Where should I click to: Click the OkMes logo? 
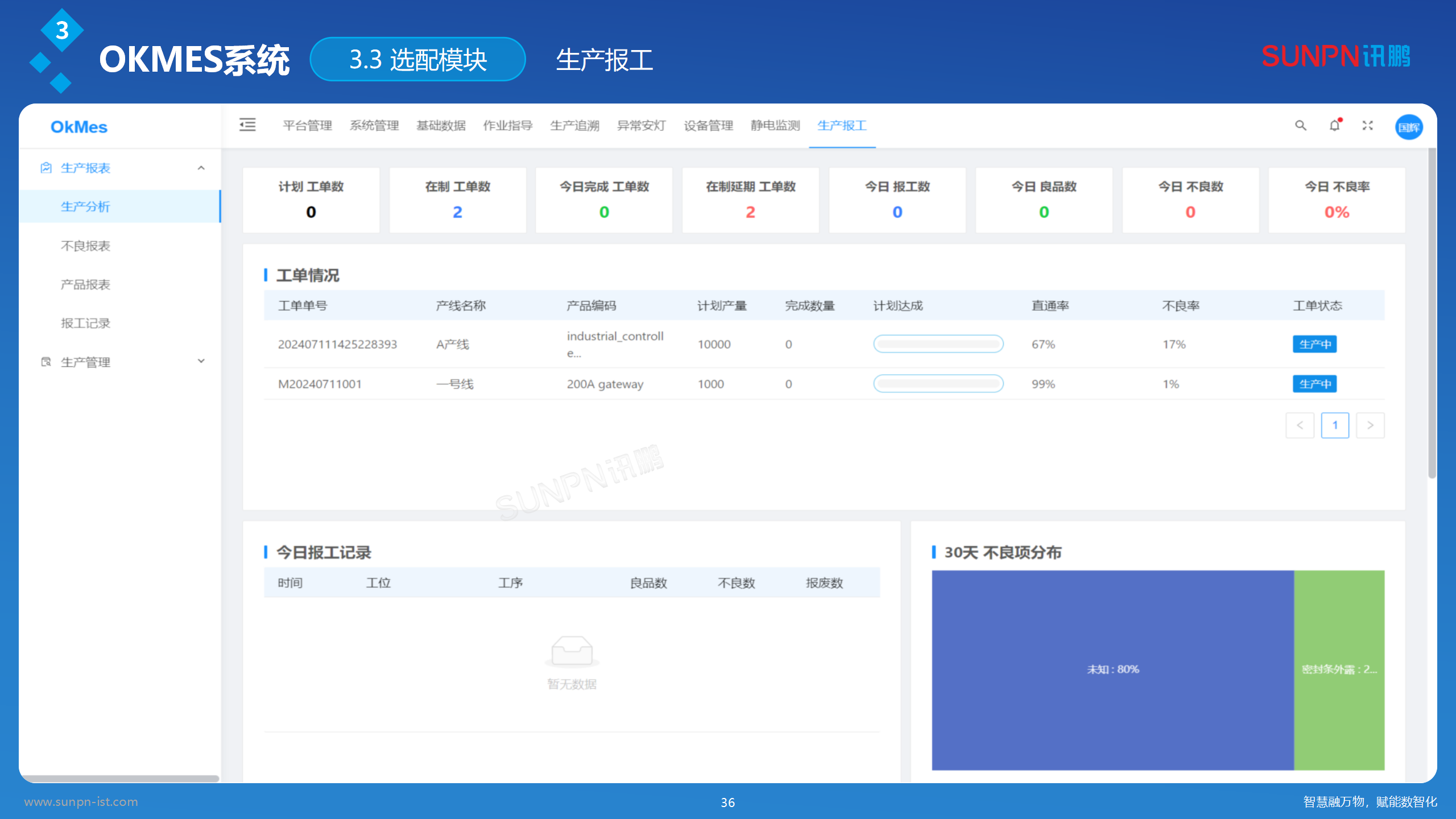tap(79, 127)
